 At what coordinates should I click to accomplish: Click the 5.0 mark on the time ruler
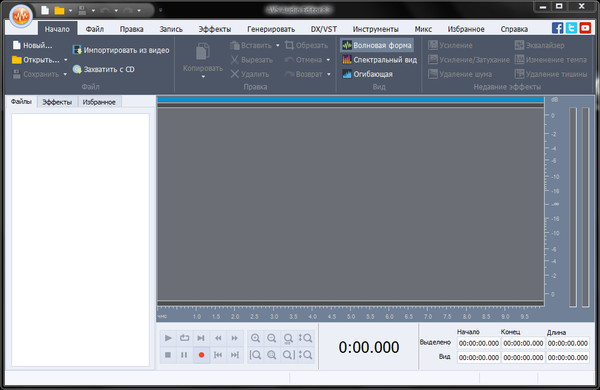pos(351,317)
